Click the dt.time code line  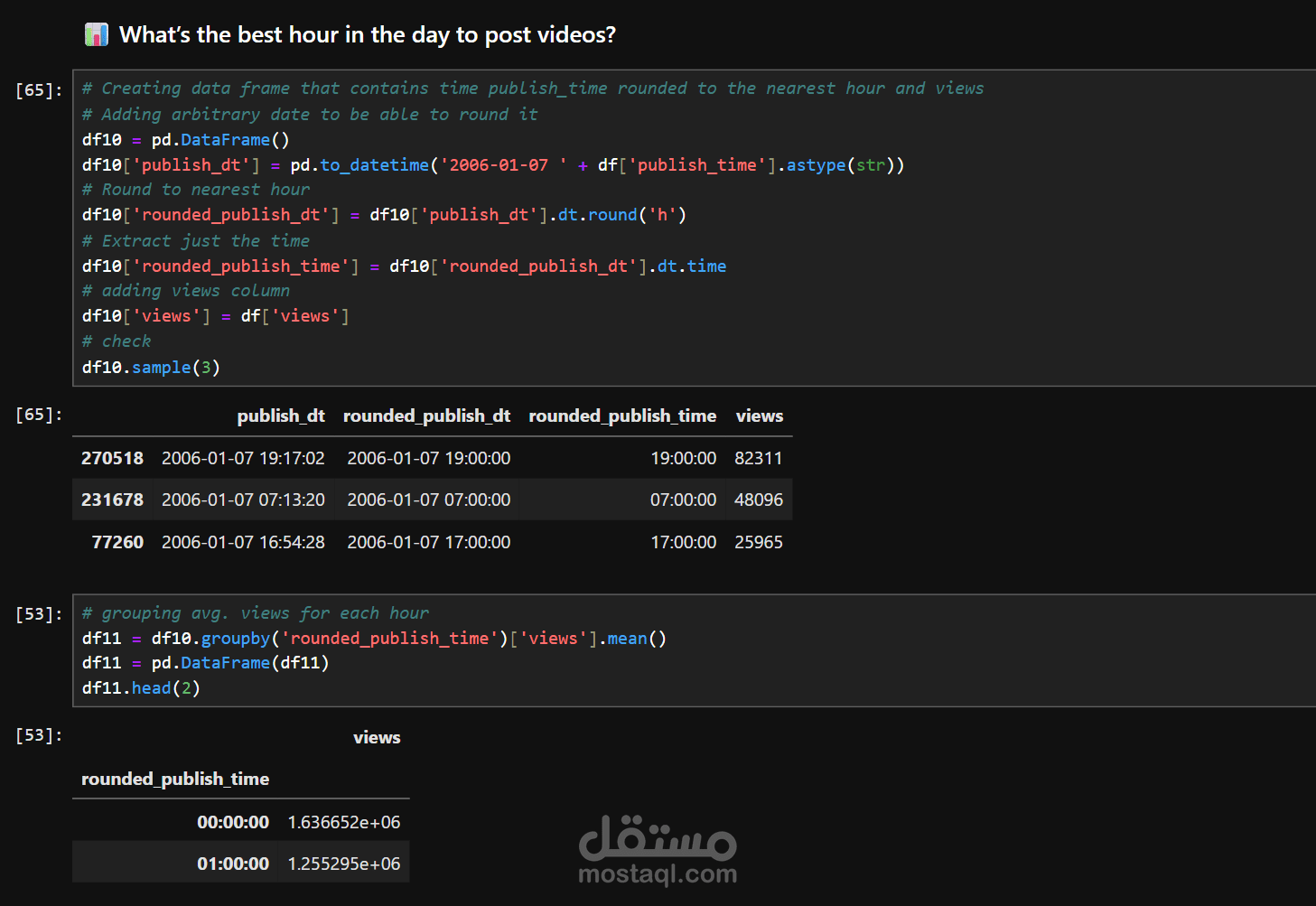tap(404, 266)
